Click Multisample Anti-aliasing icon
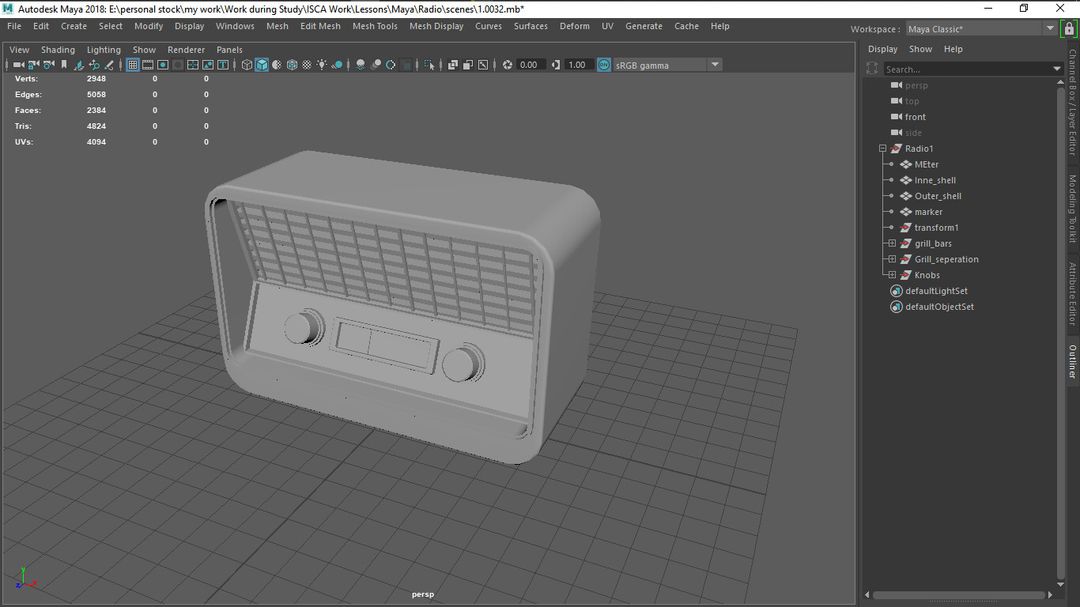 [391, 65]
